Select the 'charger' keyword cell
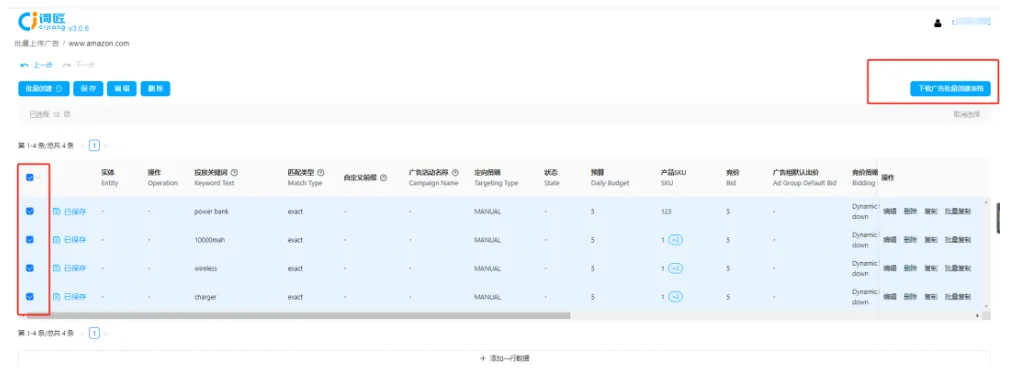This screenshot has height=372, width=1011. (205, 297)
